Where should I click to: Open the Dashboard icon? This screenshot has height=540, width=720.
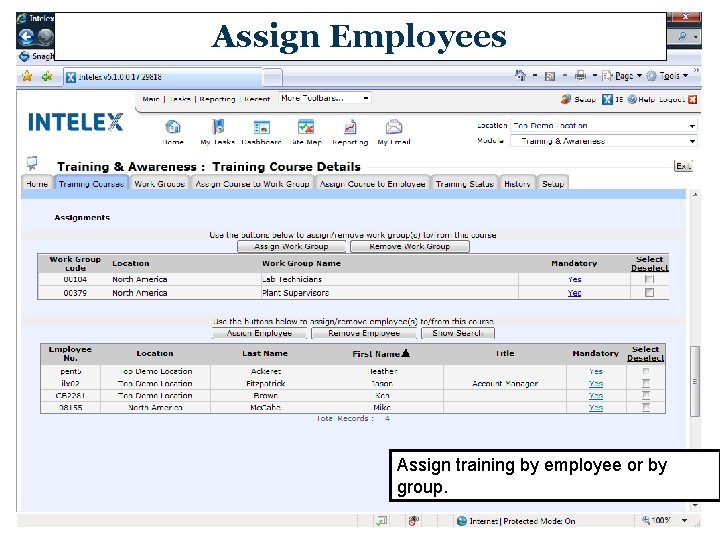click(261, 127)
